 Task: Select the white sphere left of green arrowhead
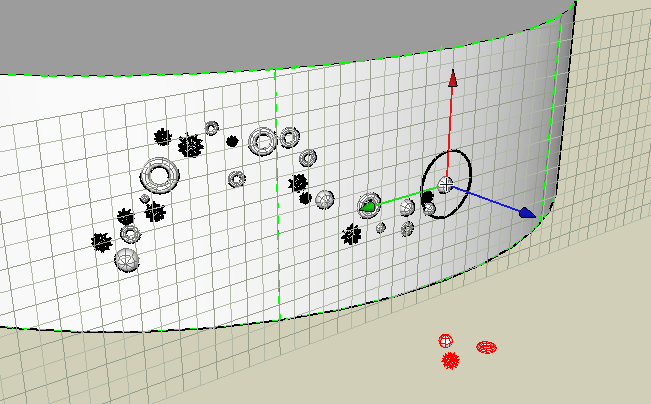[x=324, y=200]
